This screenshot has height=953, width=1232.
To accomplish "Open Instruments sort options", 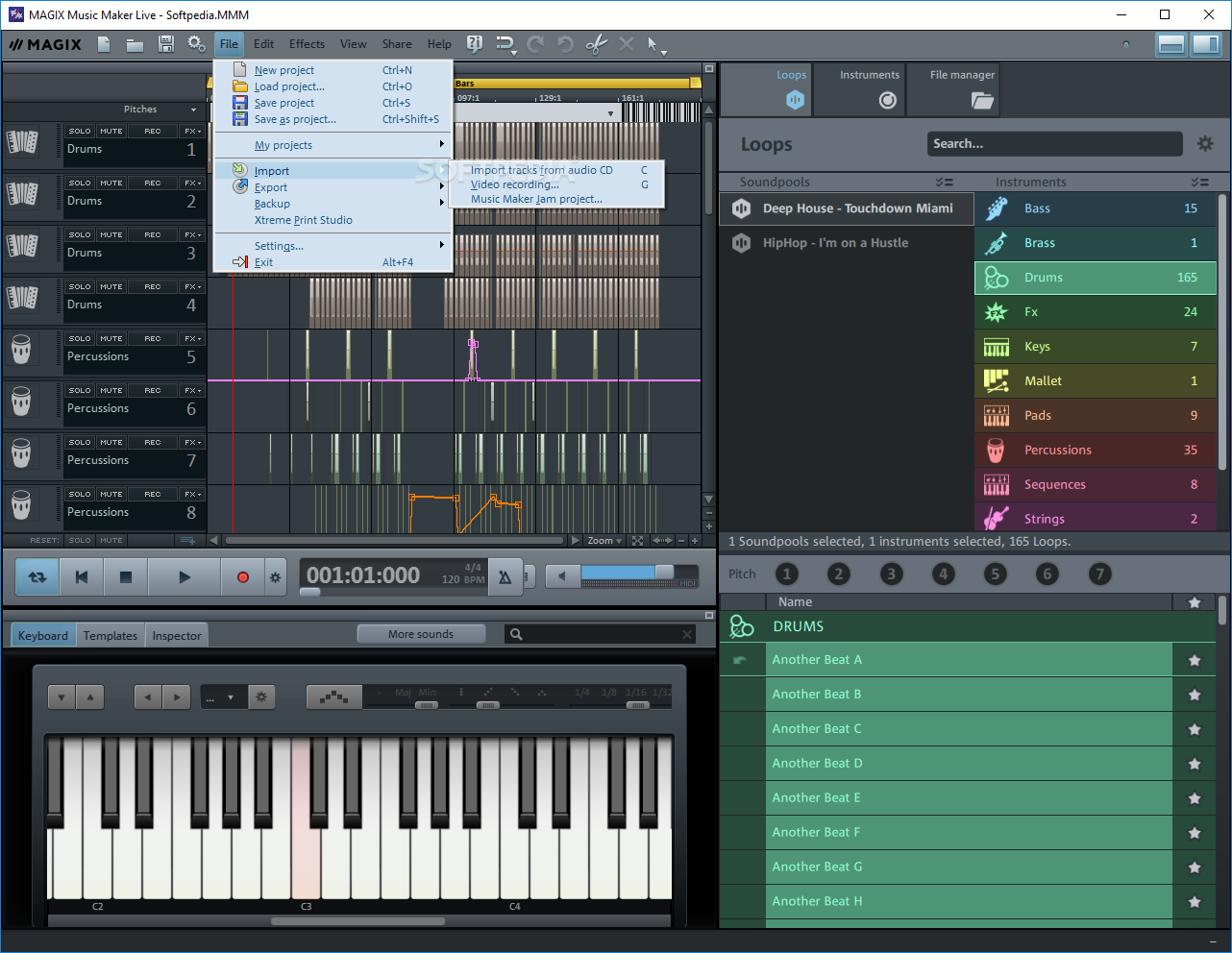I will [1199, 182].
